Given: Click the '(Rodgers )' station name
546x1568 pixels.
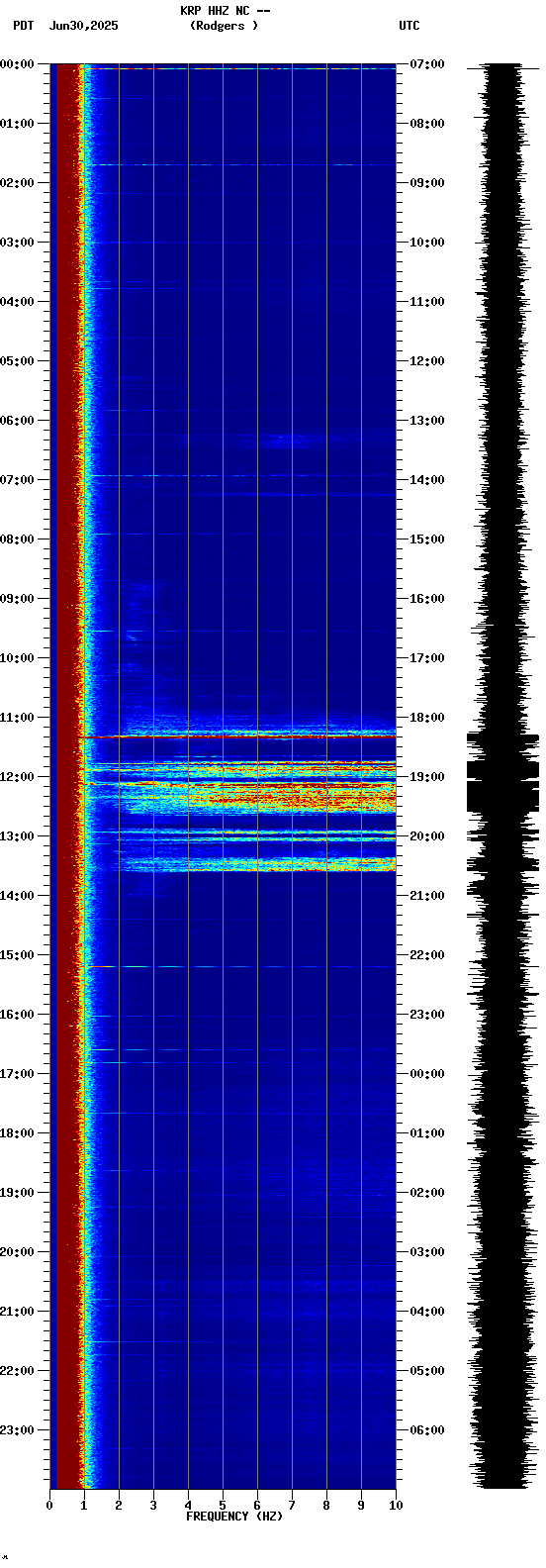Looking at the screenshot, I should click(224, 26).
